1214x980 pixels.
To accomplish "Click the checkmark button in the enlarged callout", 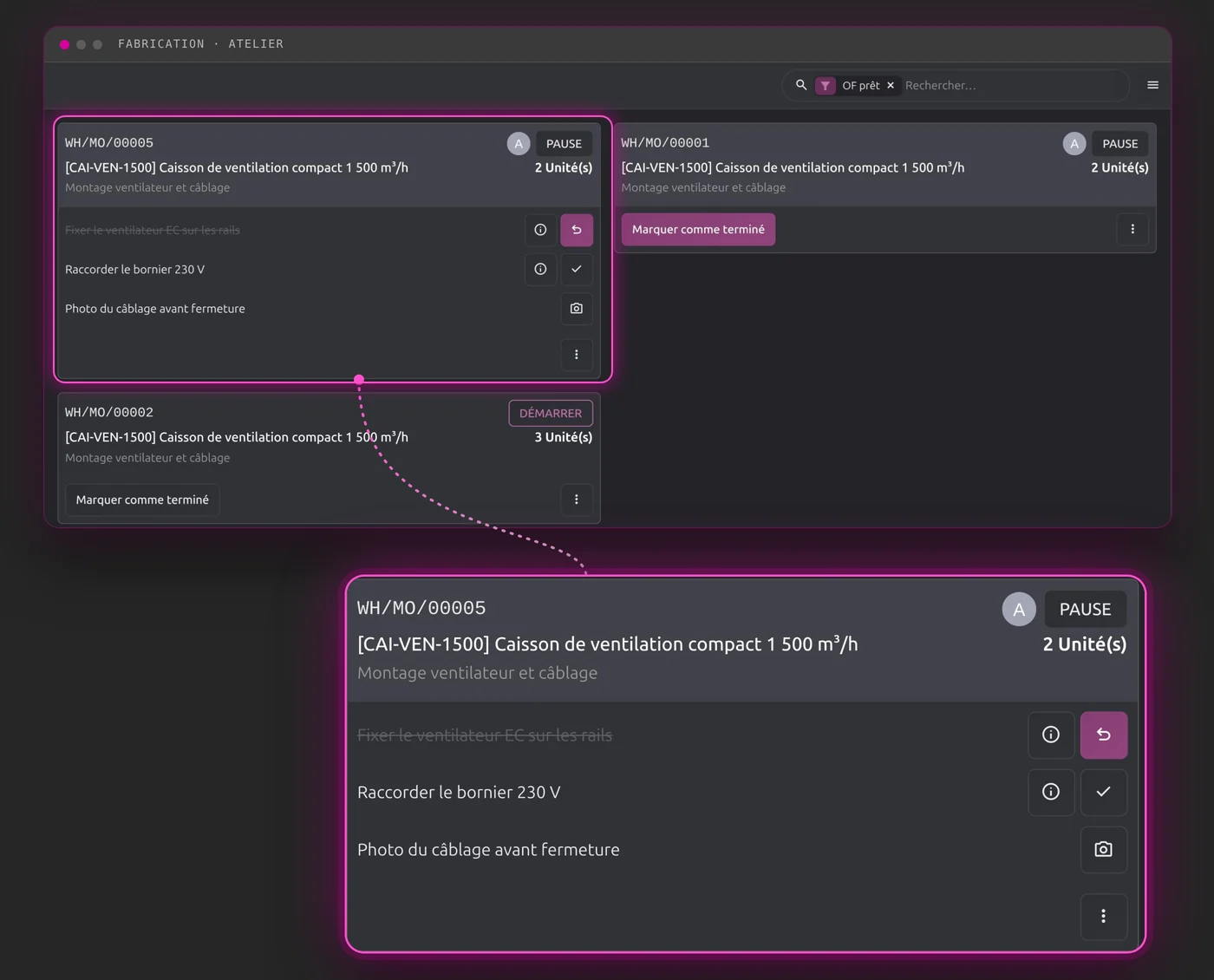I will tap(1104, 792).
